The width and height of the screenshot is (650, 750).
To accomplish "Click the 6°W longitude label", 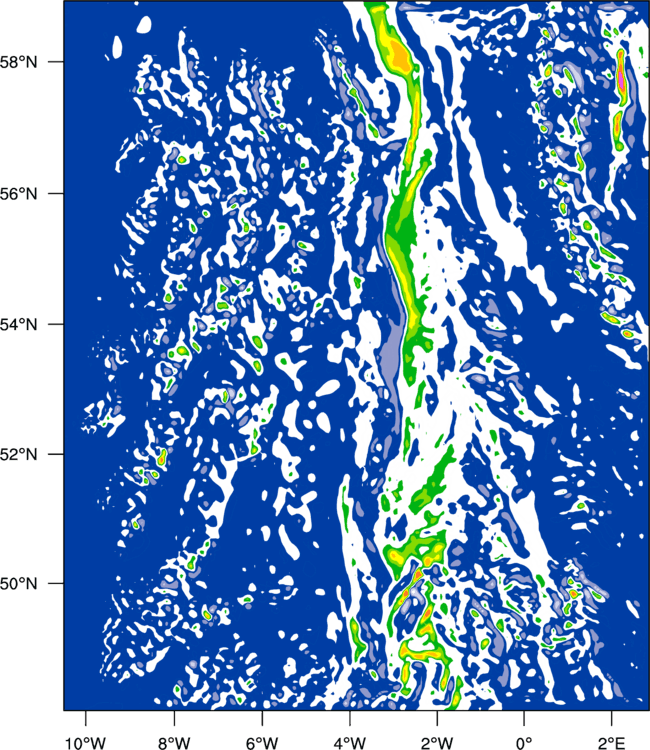I will pos(262,743).
